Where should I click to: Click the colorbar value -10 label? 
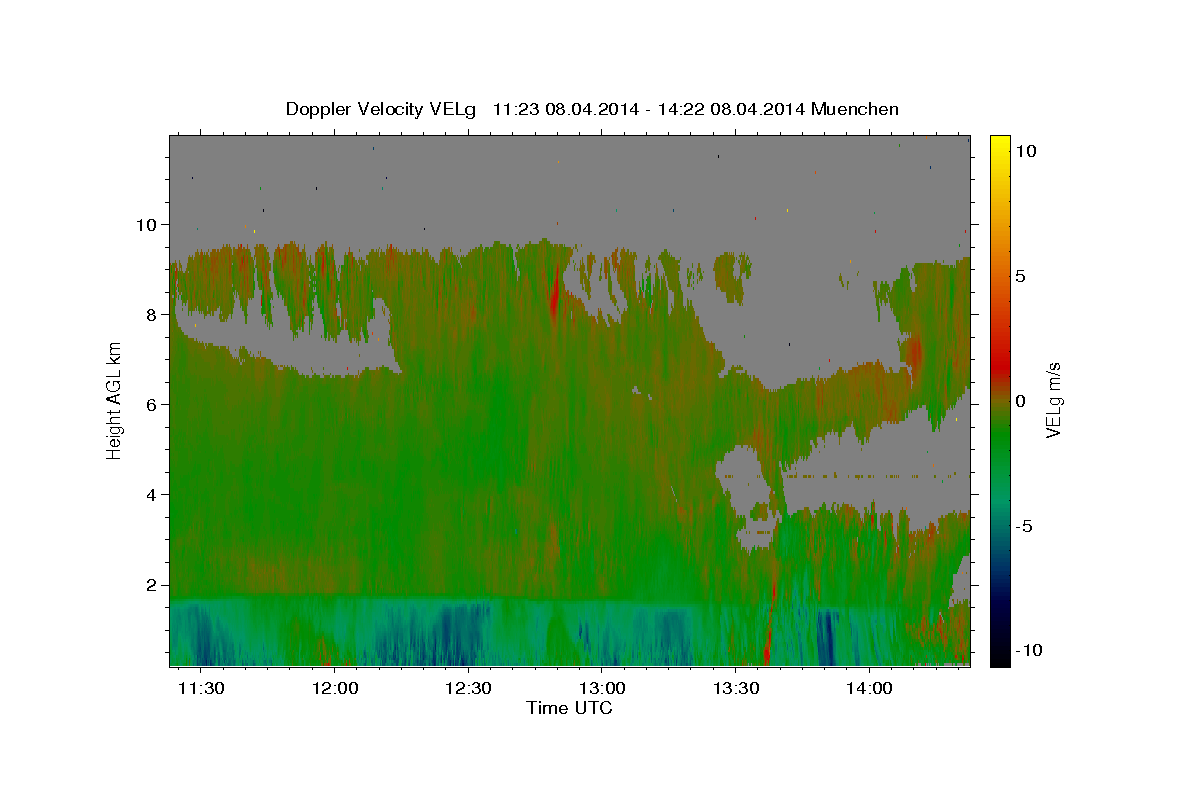coord(1029,651)
